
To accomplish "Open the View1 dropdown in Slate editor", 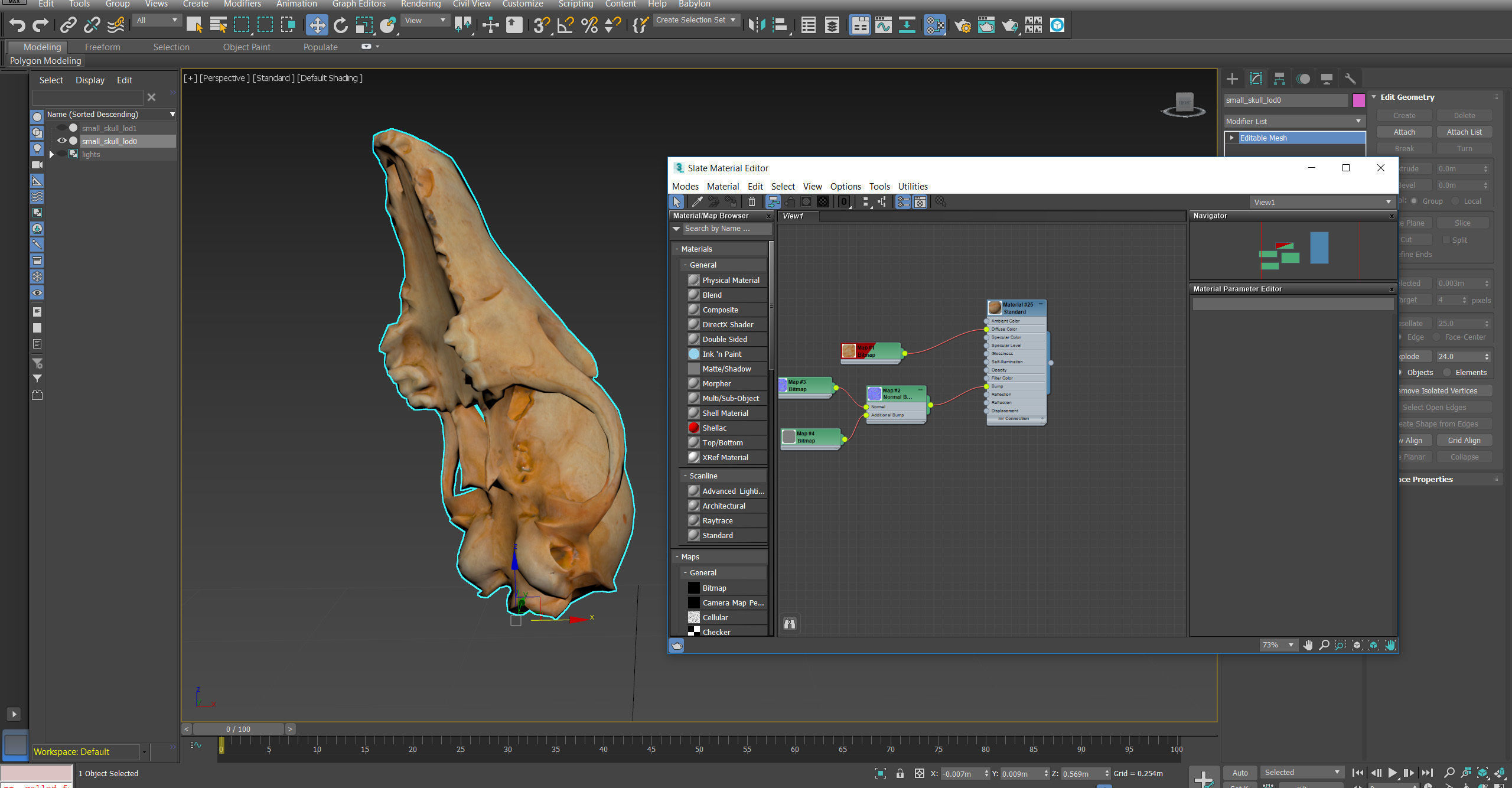I will pyautogui.click(x=1322, y=202).
